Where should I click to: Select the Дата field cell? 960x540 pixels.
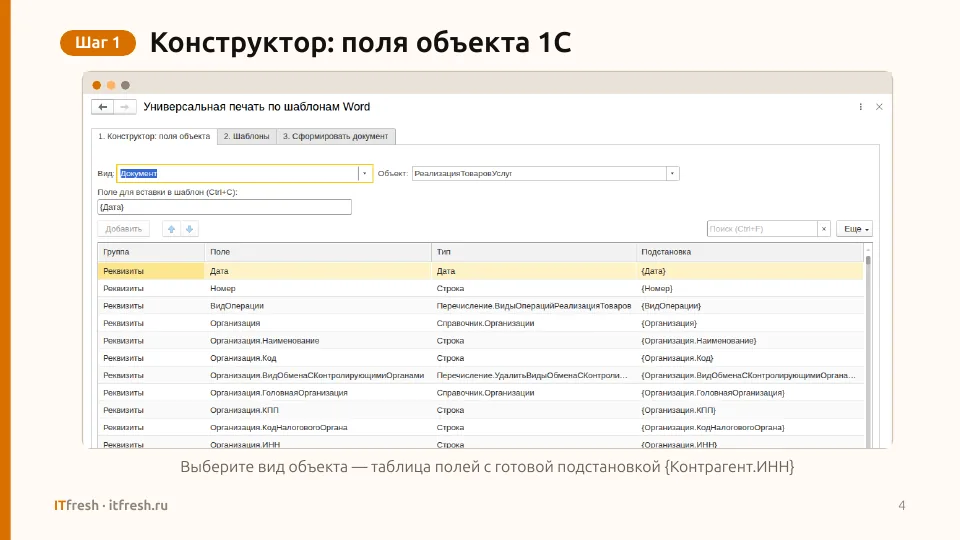tap(318, 271)
